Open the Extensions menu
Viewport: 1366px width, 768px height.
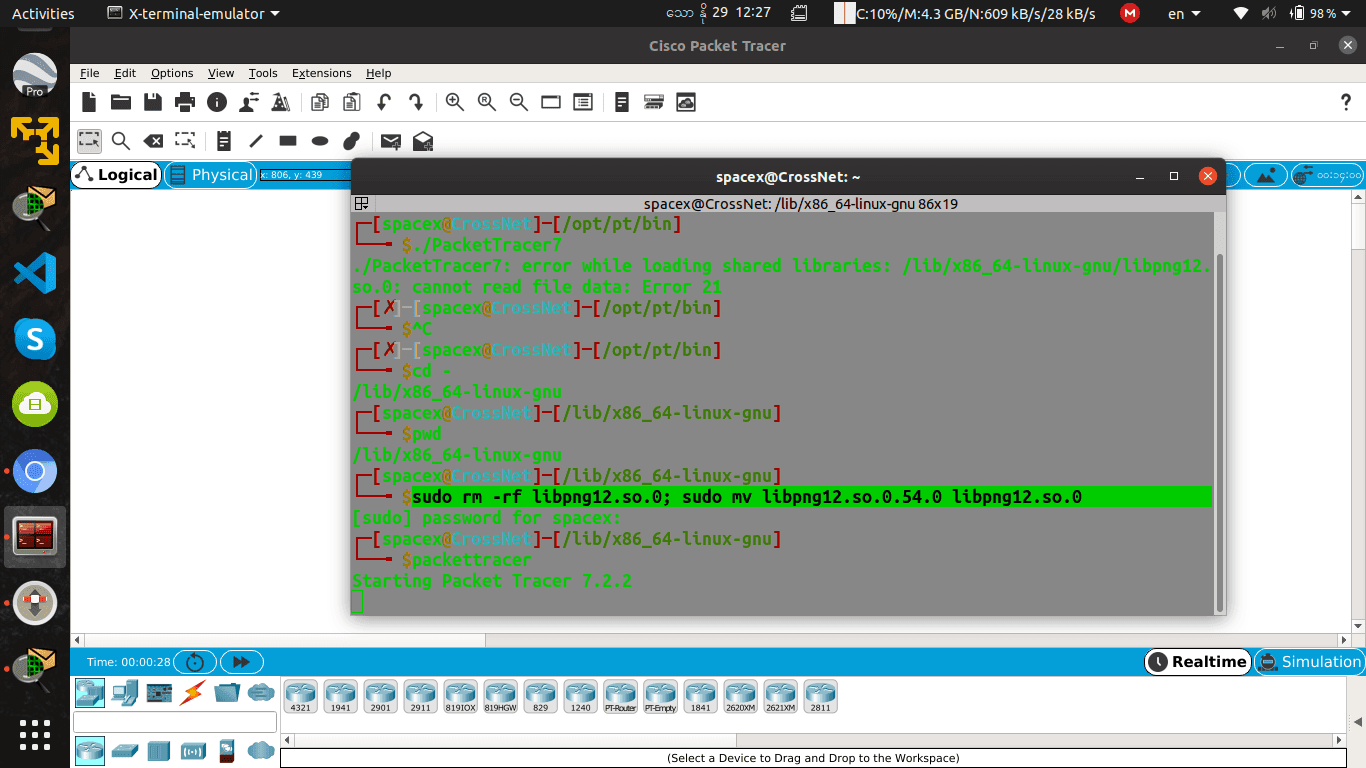pos(322,73)
